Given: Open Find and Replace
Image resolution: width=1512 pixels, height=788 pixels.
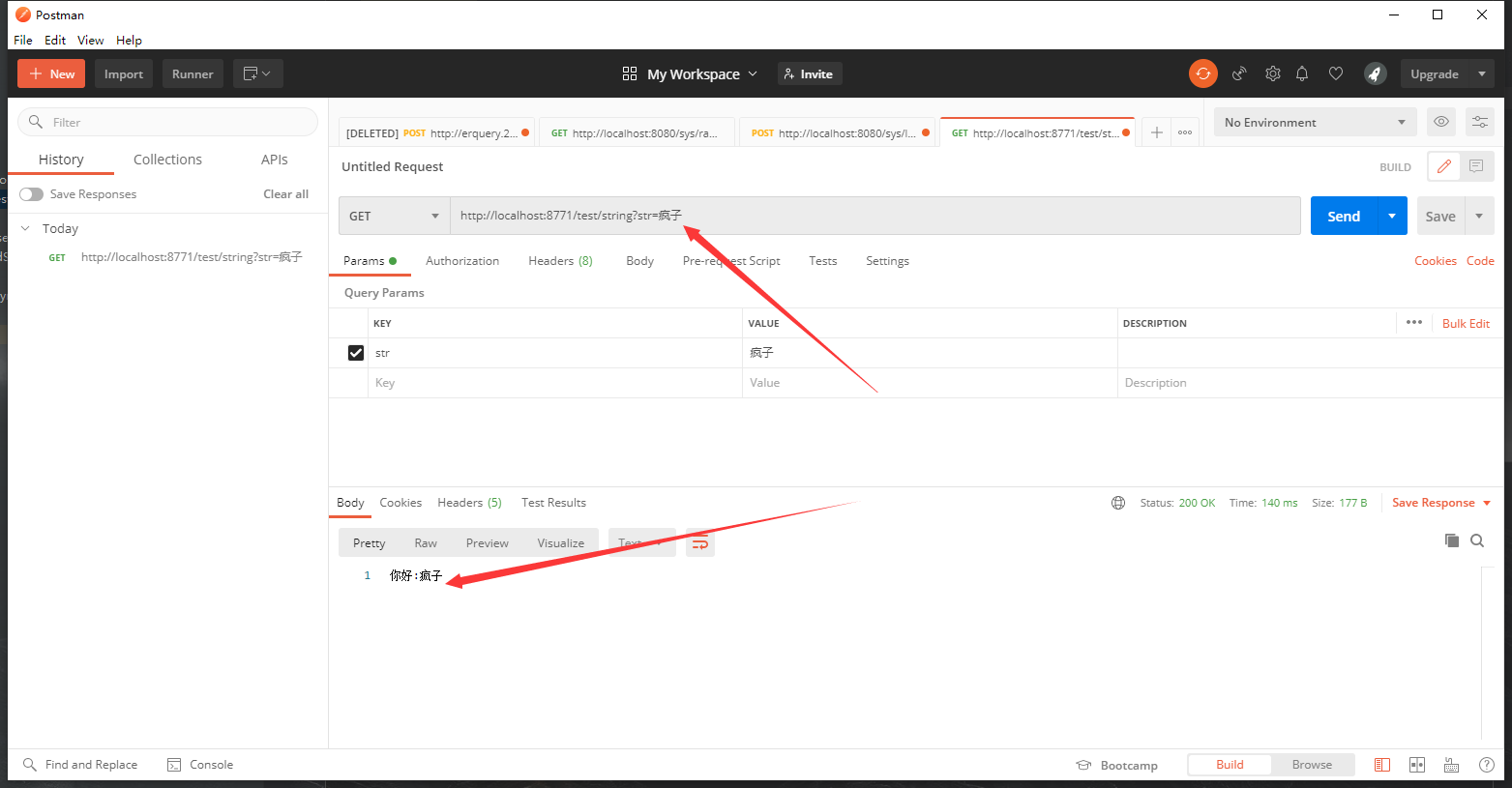Looking at the screenshot, I should tap(80, 765).
